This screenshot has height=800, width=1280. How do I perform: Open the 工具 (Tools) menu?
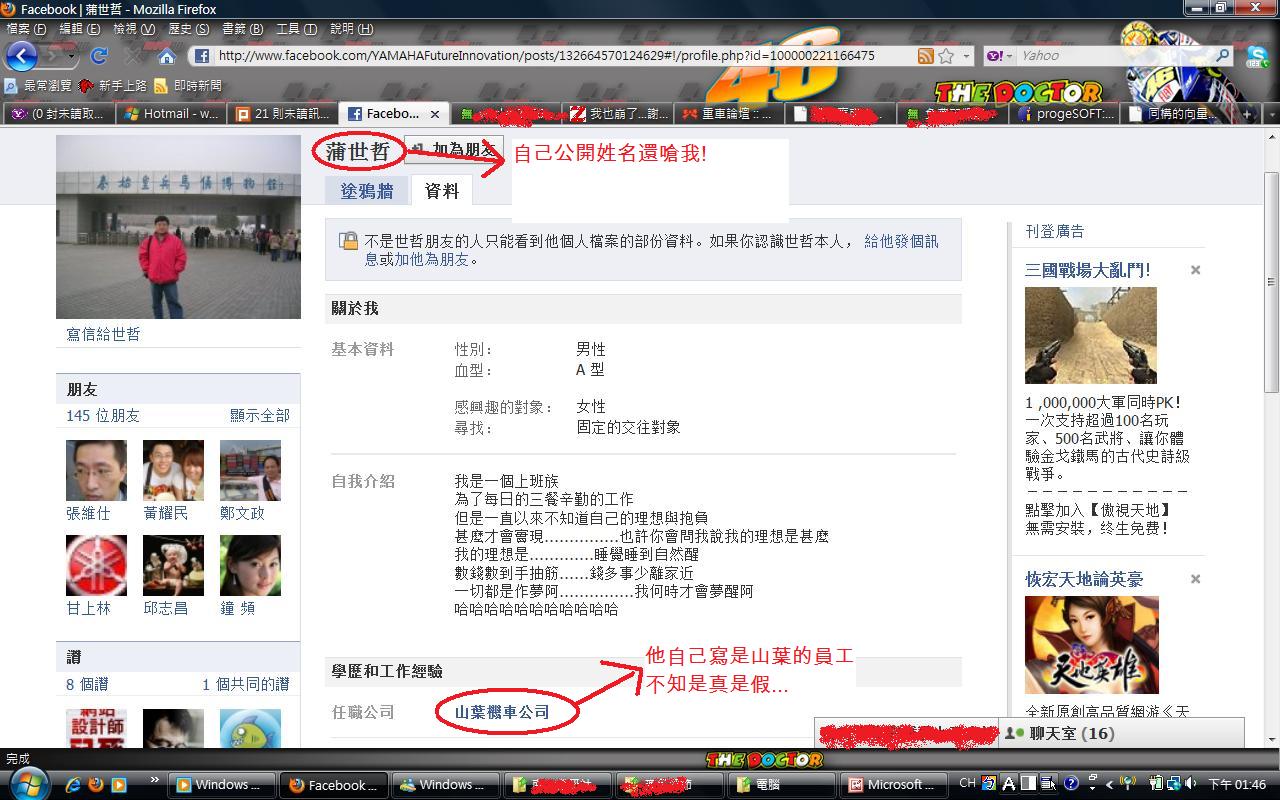296,29
